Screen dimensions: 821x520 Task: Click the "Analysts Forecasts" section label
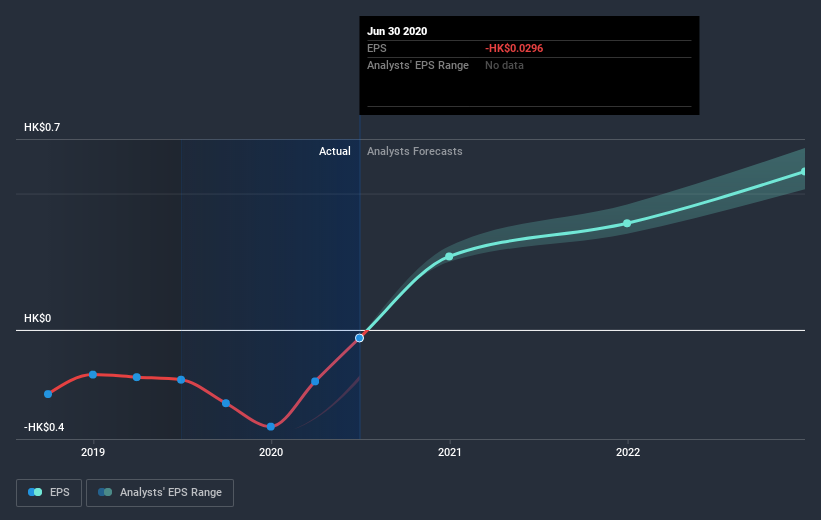[x=415, y=151]
